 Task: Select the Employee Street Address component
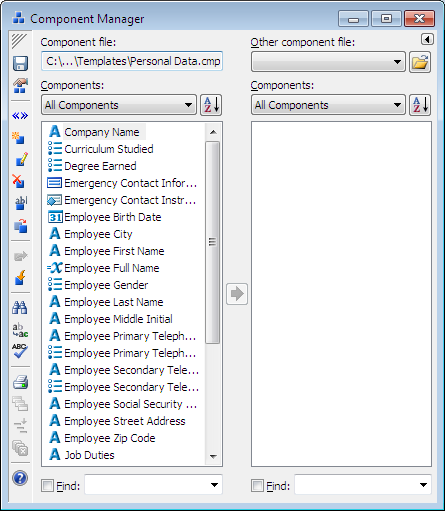click(117, 421)
